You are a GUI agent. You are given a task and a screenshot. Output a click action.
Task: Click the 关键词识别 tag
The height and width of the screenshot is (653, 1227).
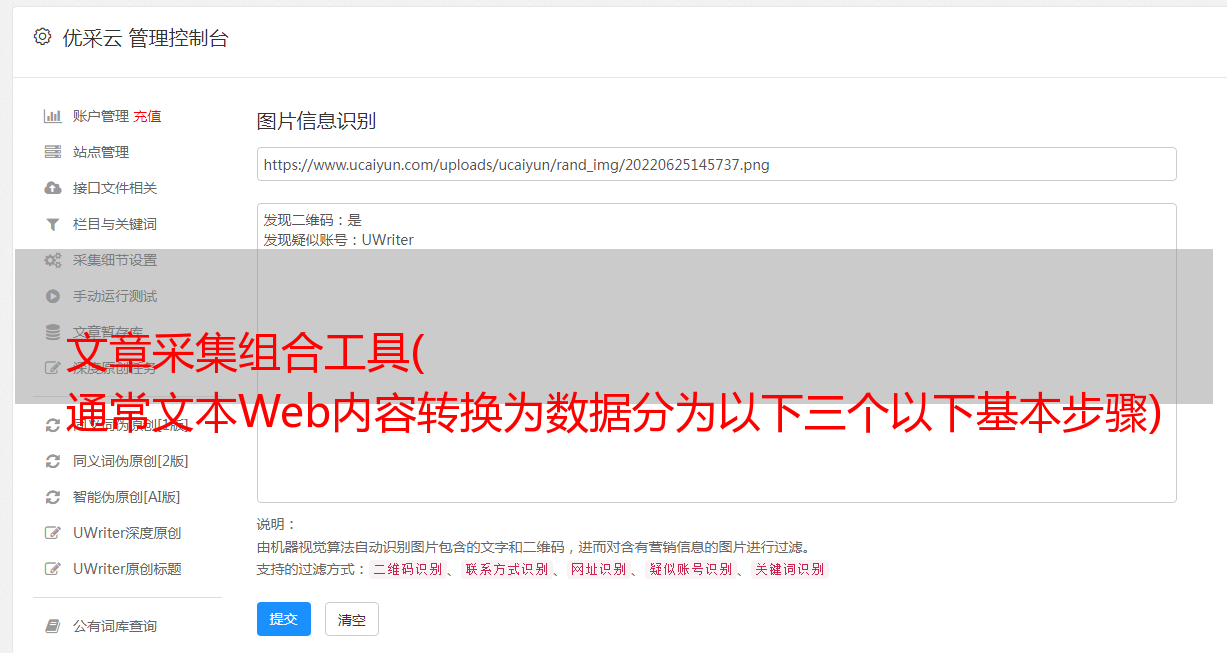pos(789,569)
